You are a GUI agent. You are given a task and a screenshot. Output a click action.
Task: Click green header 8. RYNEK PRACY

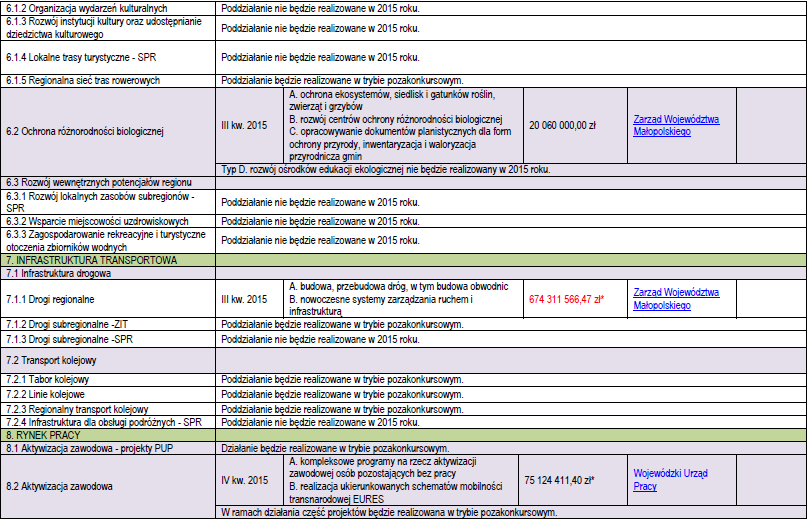(x=43, y=435)
